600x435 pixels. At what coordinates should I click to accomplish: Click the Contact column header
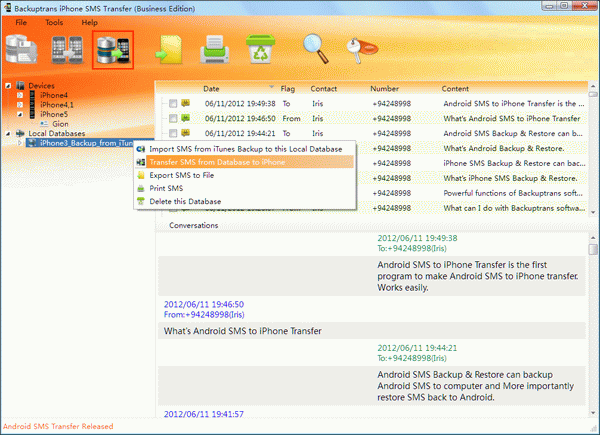tap(324, 89)
